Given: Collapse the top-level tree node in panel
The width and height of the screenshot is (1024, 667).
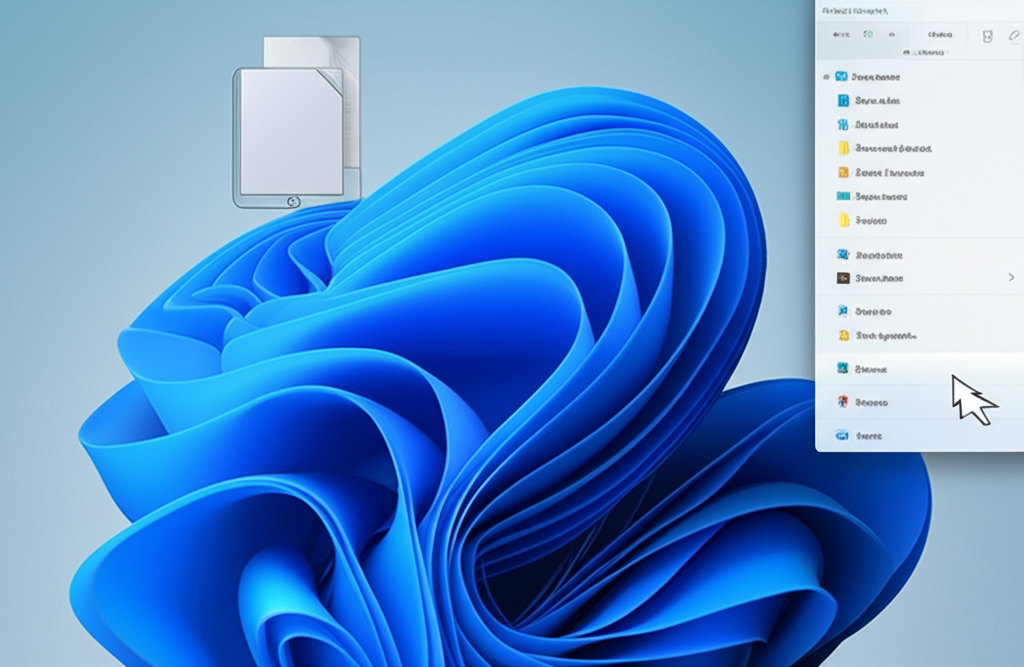Looking at the screenshot, I should [825, 77].
